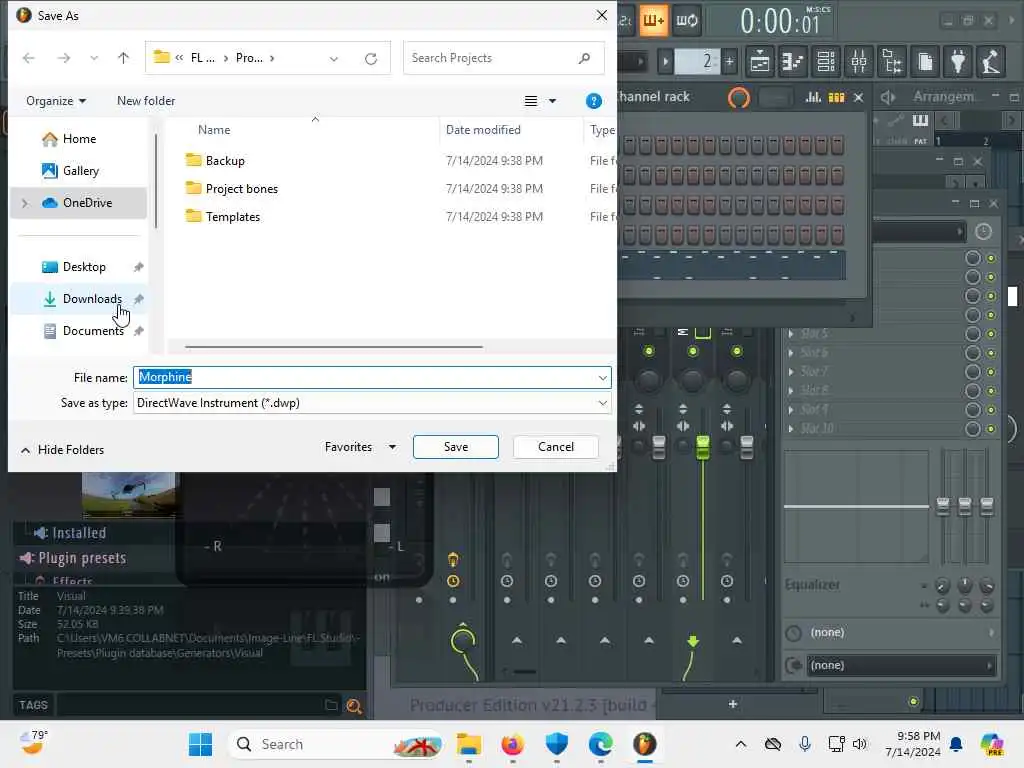
Task: Toggle Channel rack step sequencer view icon
Action: 837,97
